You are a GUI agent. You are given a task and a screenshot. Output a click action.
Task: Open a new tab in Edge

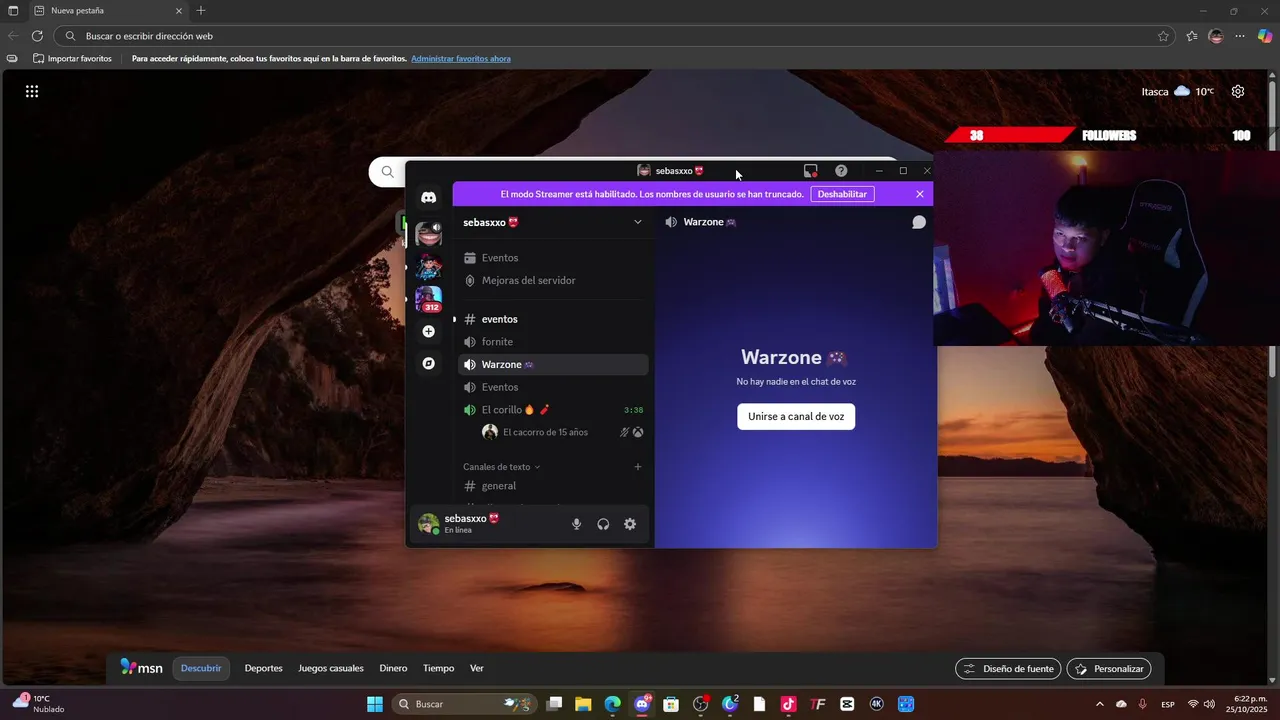(x=201, y=10)
